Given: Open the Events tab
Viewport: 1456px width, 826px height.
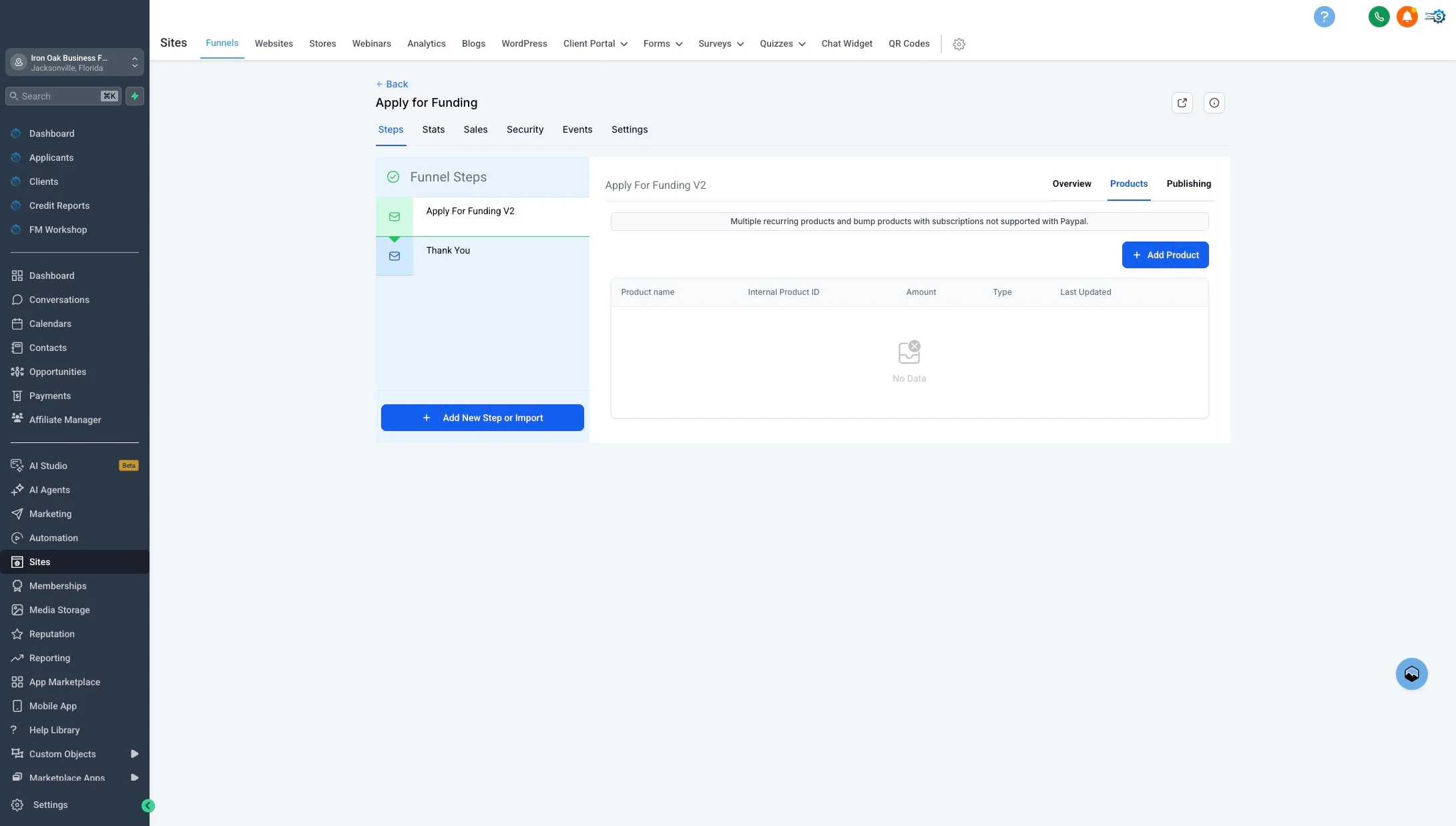Looking at the screenshot, I should coord(577,129).
